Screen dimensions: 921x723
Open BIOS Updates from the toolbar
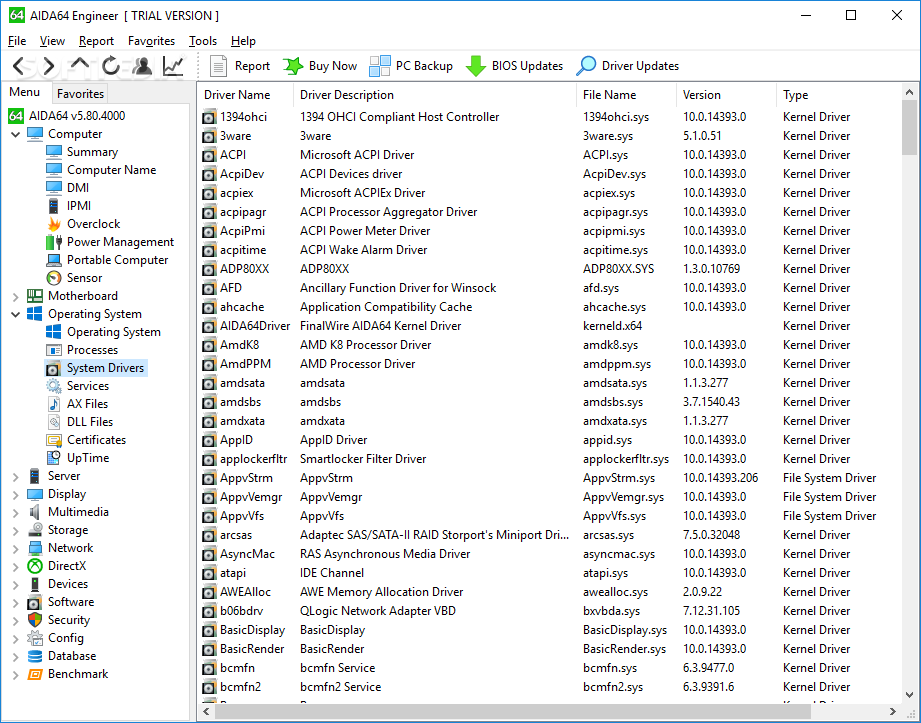coord(514,66)
